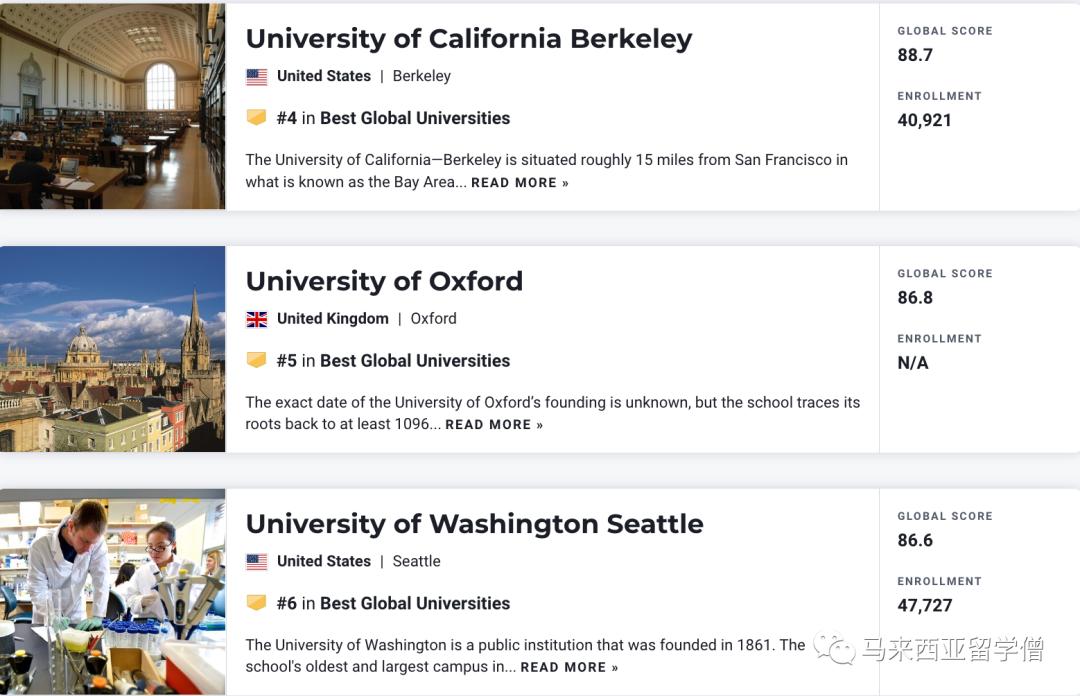Click the yellow badge icon beside #4 ranking

tap(256, 118)
